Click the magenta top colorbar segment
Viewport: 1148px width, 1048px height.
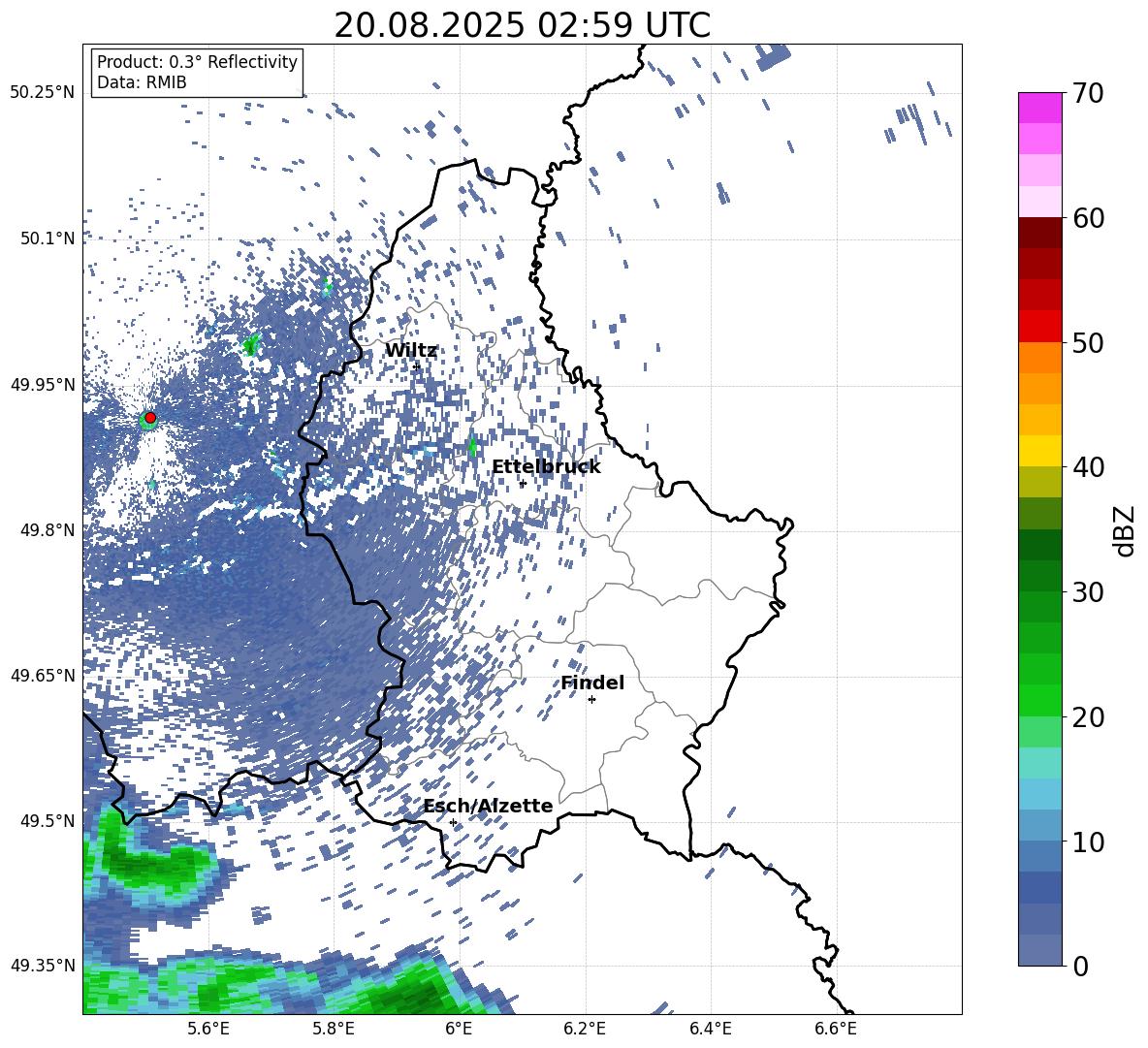[x=1039, y=108]
